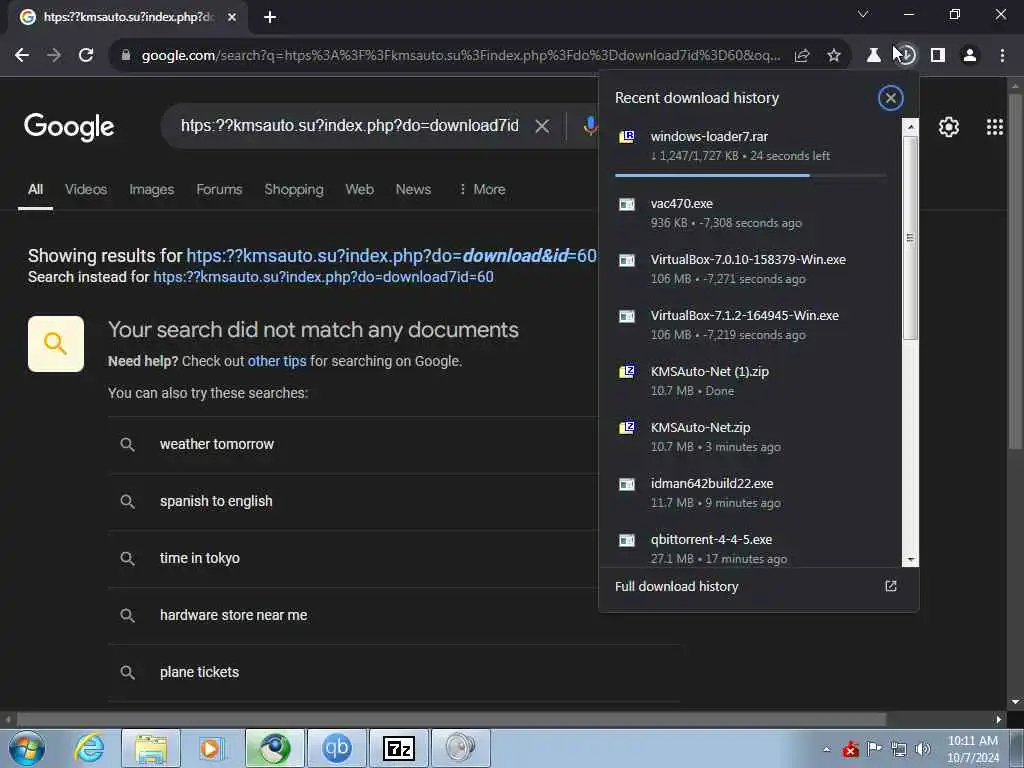This screenshot has height=768, width=1024.
Task: Open the 'other tips' help link
Action: coord(277,361)
